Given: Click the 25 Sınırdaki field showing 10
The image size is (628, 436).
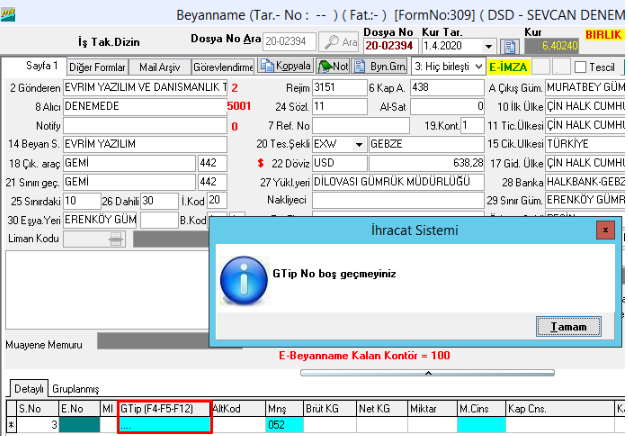Looking at the screenshot, I should [x=82, y=201].
